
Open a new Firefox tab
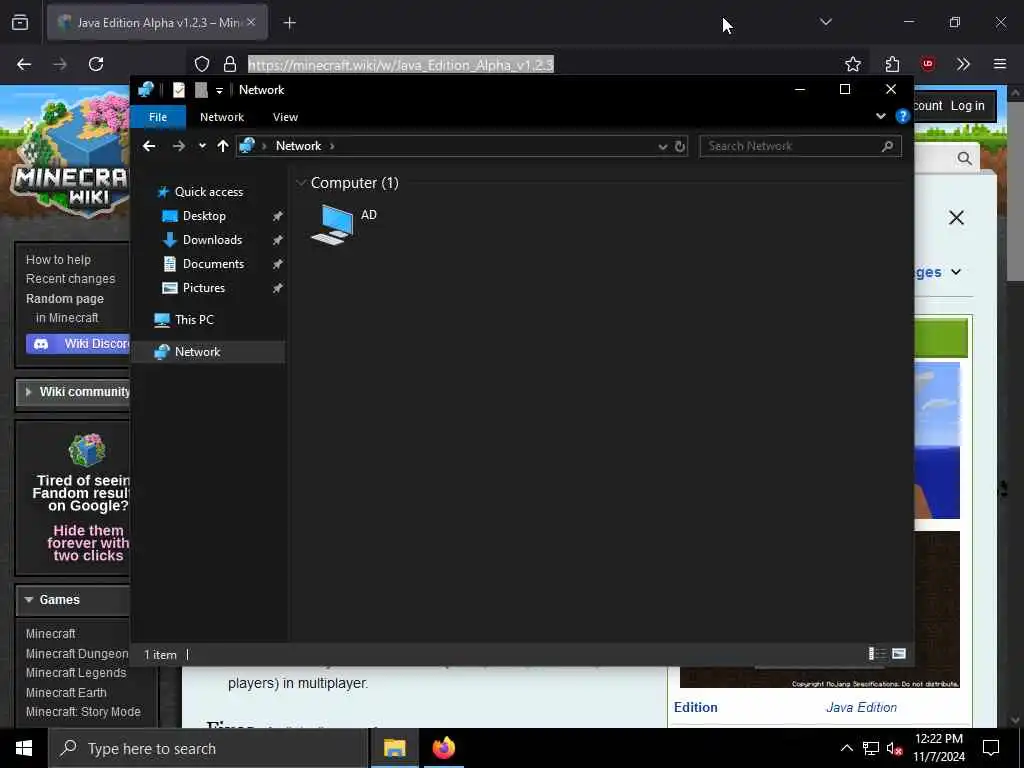pos(290,23)
